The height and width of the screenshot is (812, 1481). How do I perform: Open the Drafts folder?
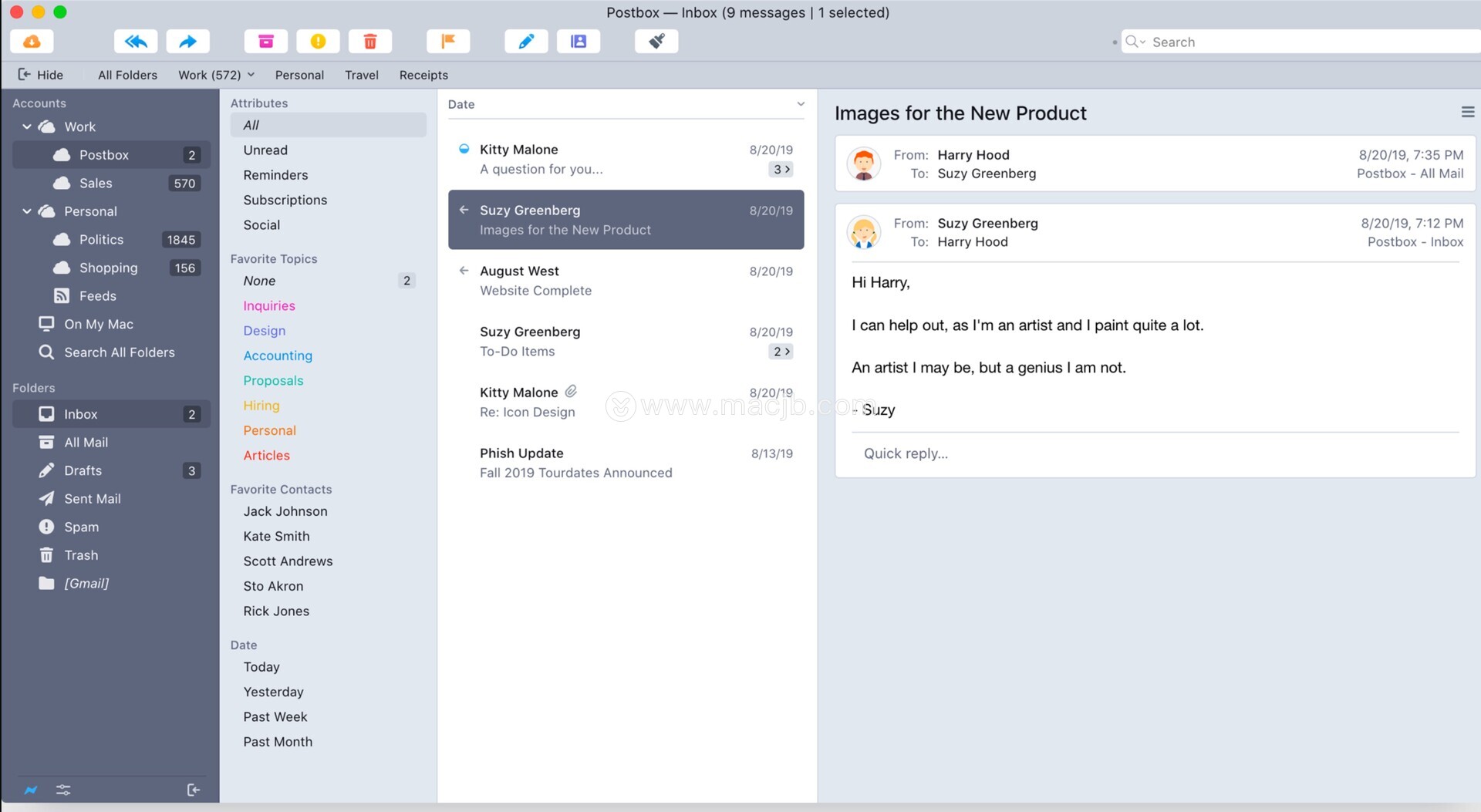(111, 470)
